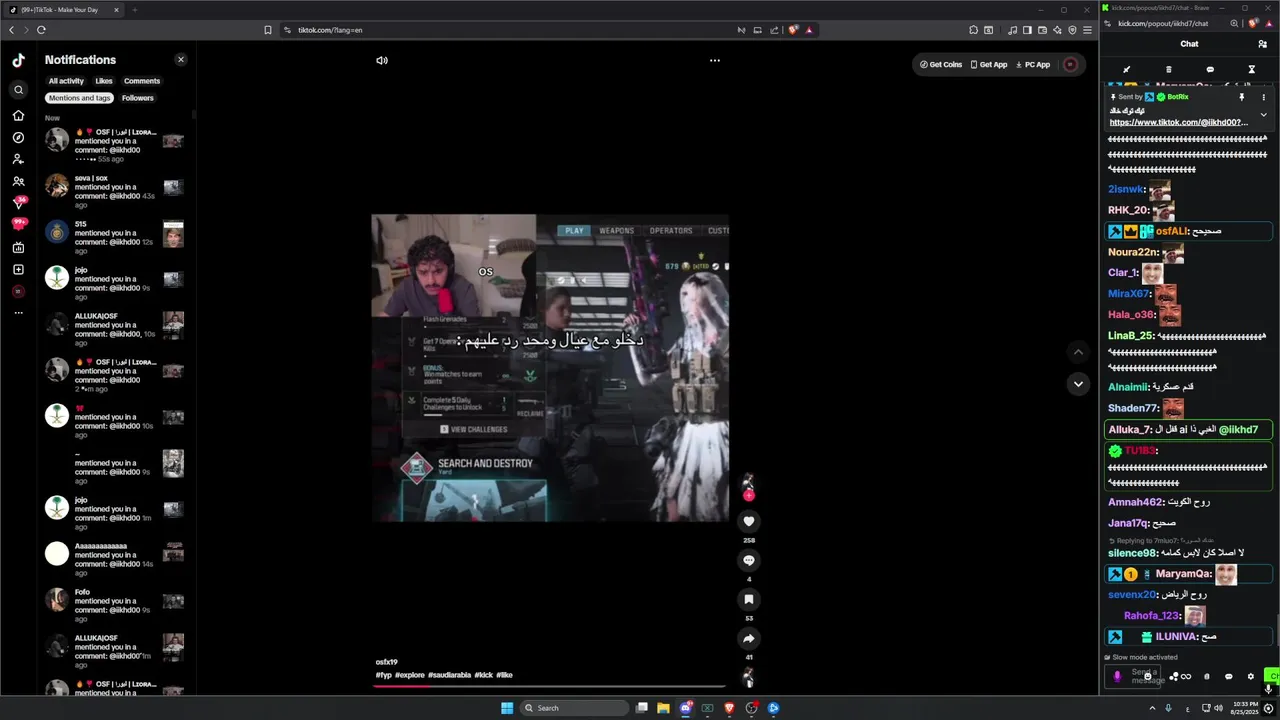Open the top-right TikTok profile avatar

[1070, 64]
